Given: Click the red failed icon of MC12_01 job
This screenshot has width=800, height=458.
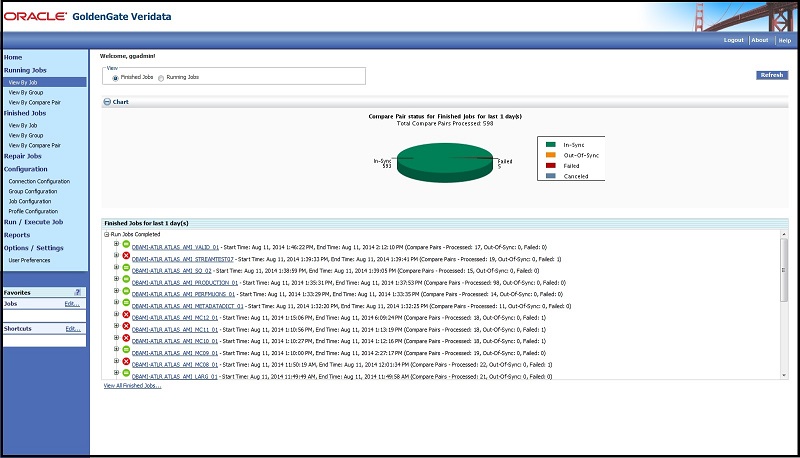Looking at the screenshot, I should pos(126,314).
